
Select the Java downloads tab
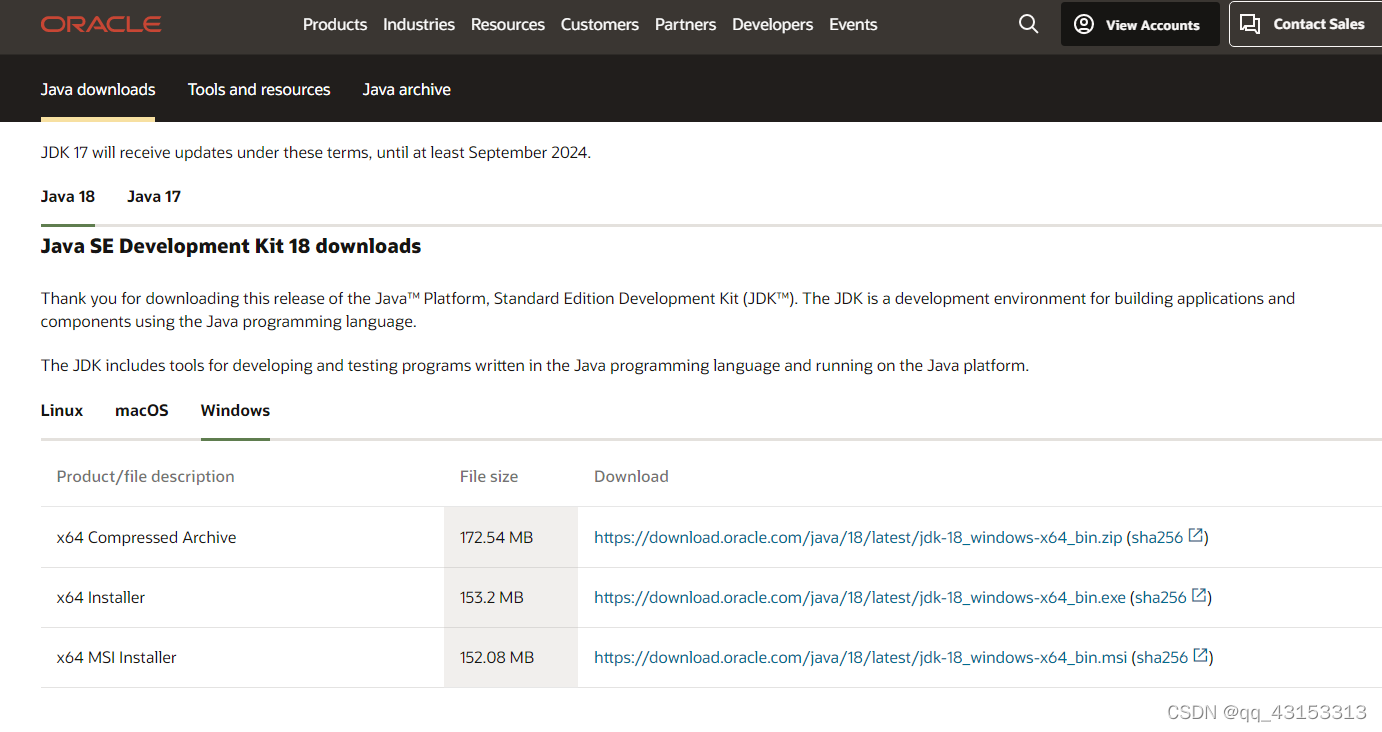[98, 89]
